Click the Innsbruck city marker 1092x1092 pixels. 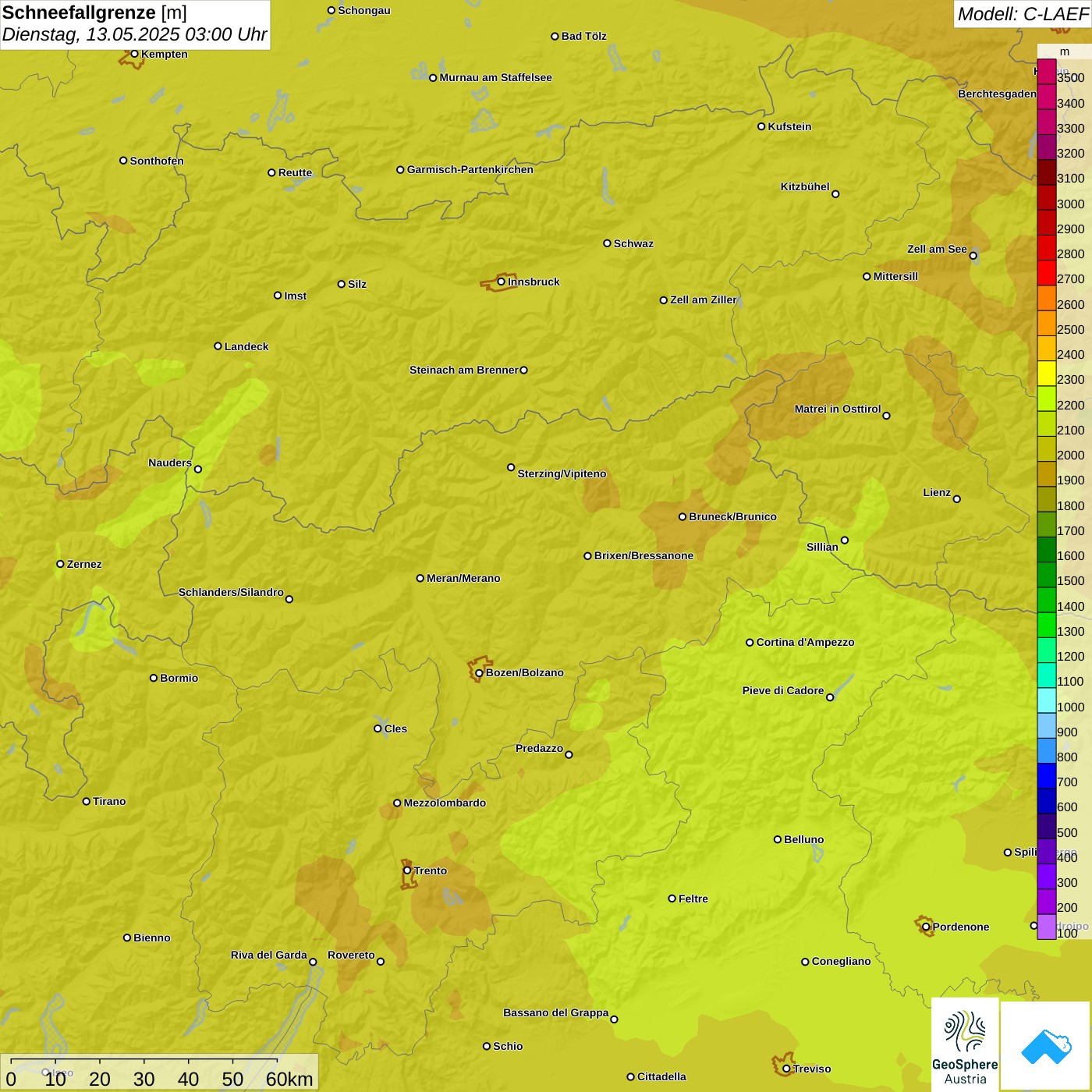pos(502,282)
